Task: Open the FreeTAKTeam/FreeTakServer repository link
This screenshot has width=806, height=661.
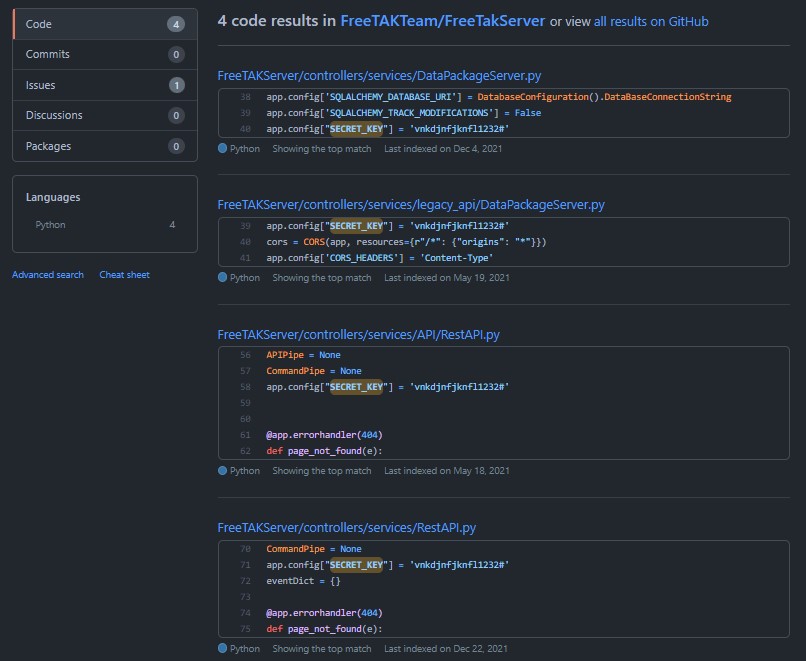Action: (443, 21)
